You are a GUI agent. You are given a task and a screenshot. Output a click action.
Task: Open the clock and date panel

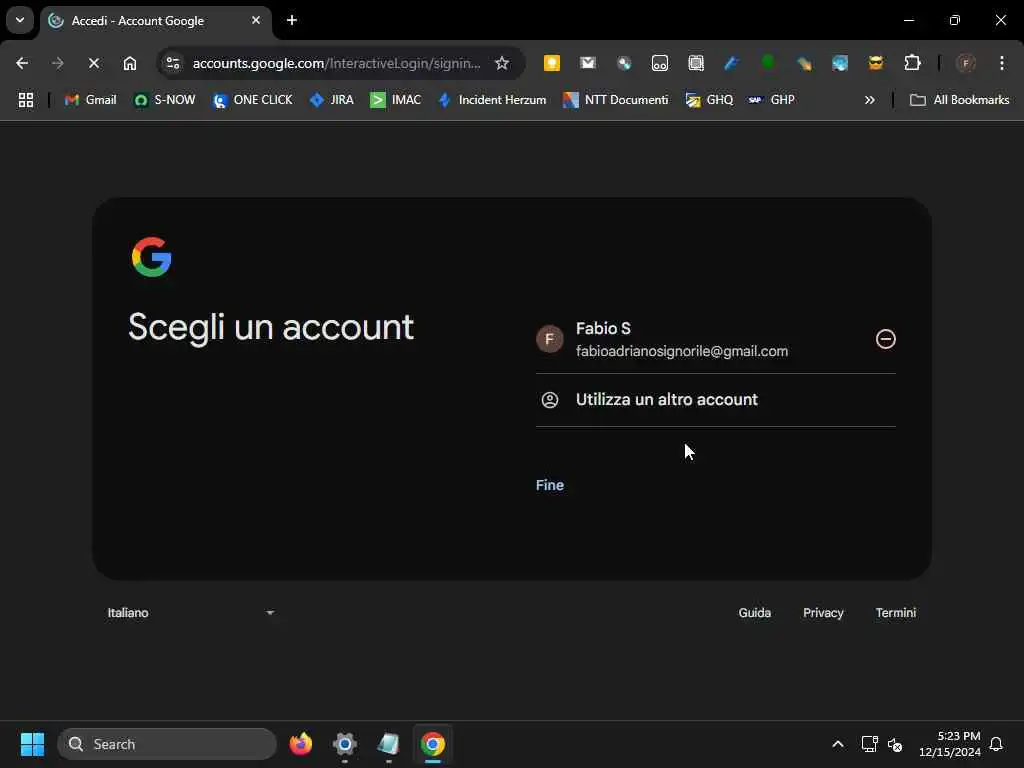point(950,744)
